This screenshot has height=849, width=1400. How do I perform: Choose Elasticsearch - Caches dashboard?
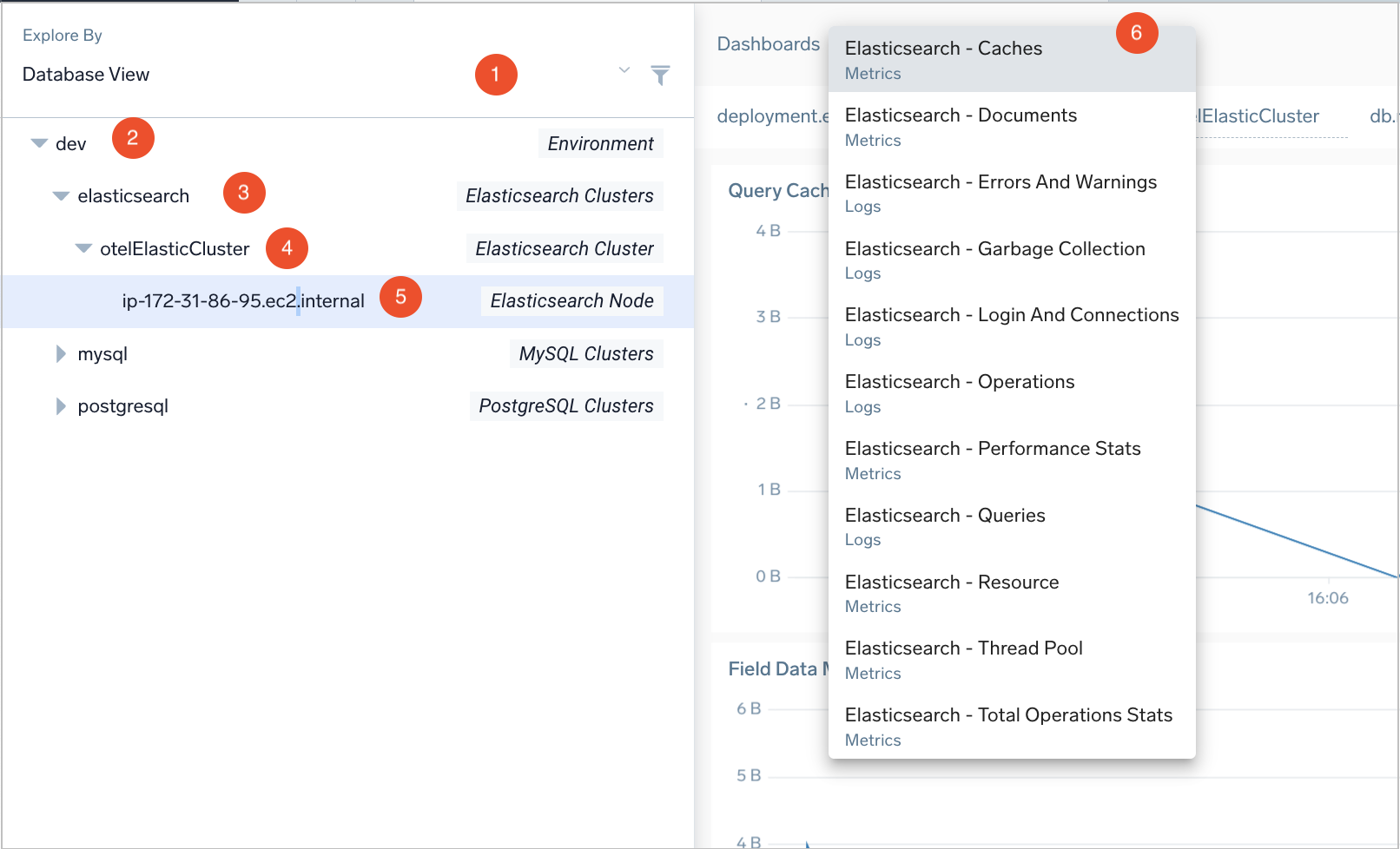pyautogui.click(x=943, y=59)
